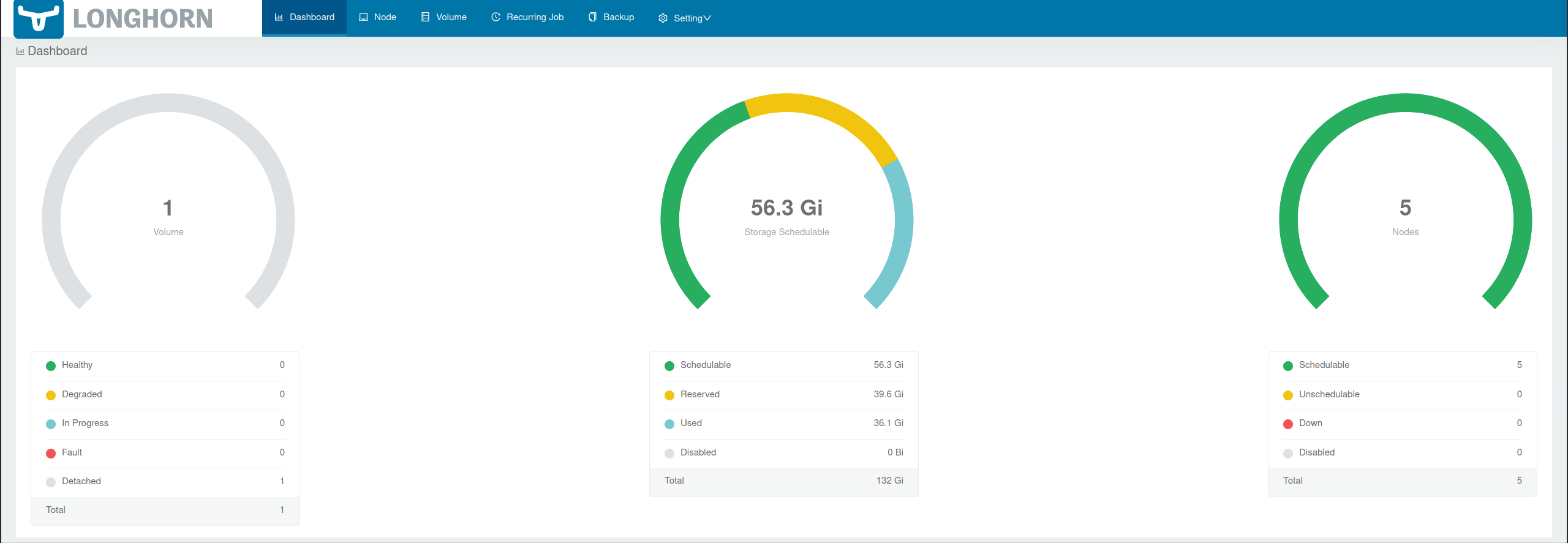Click the red Fault volume dot
This screenshot has height=543, width=1568.
(51, 454)
